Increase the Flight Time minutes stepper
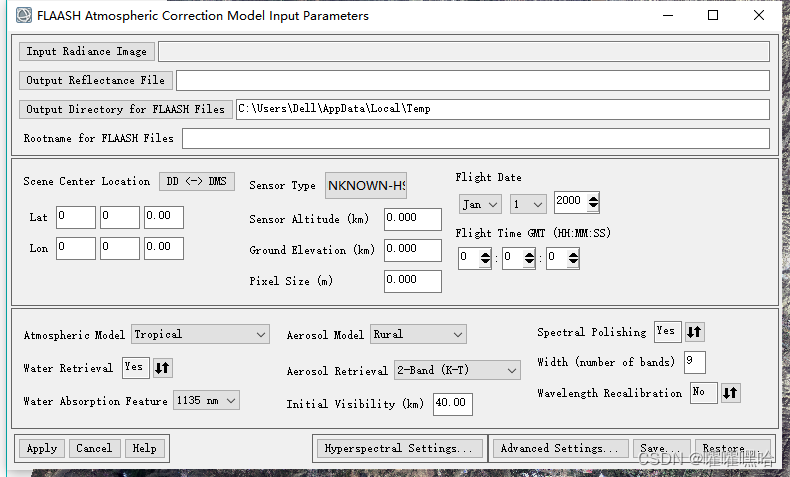This screenshot has height=477, width=790. tap(529, 255)
